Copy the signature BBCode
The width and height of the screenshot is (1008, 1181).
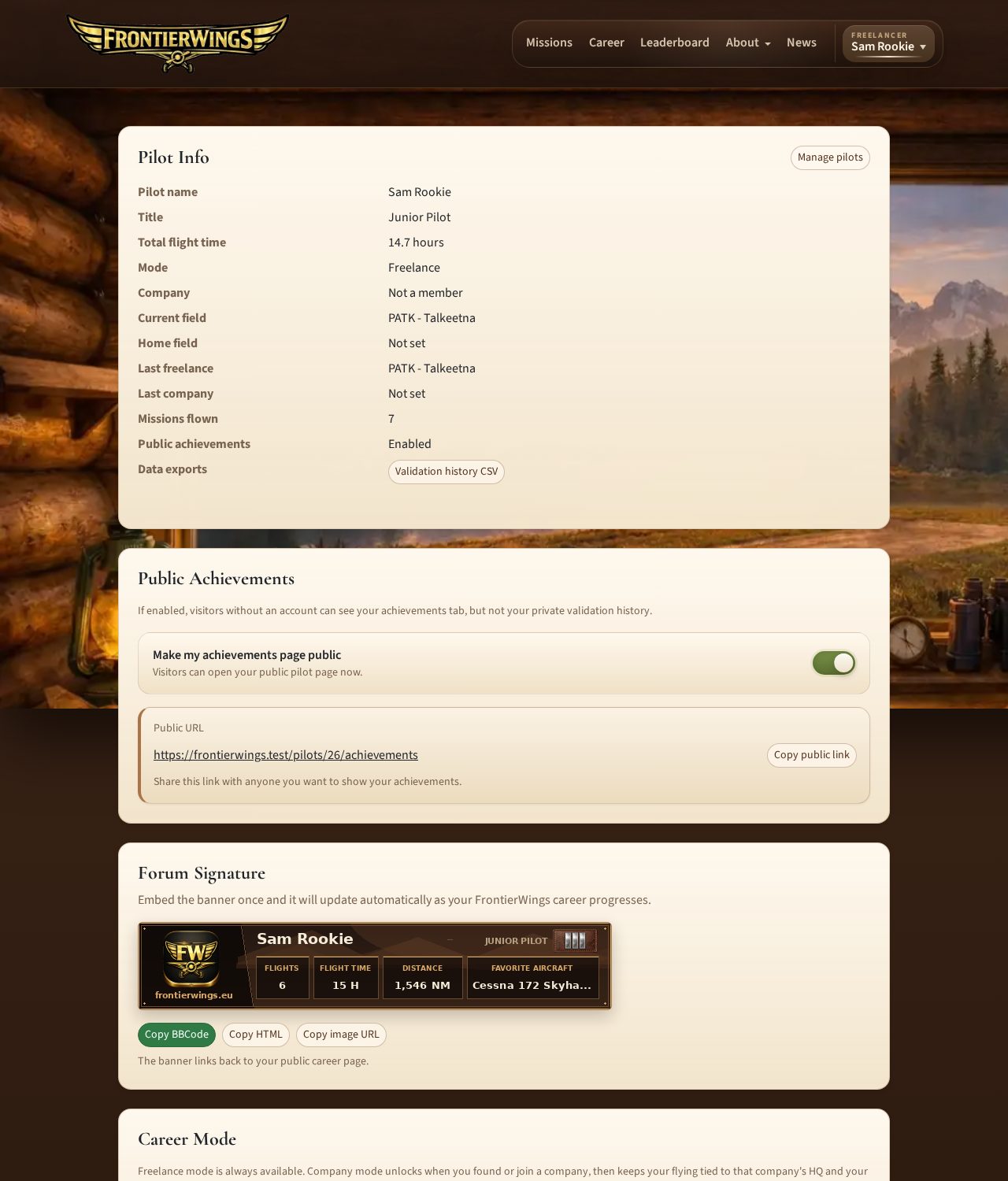pos(176,1035)
